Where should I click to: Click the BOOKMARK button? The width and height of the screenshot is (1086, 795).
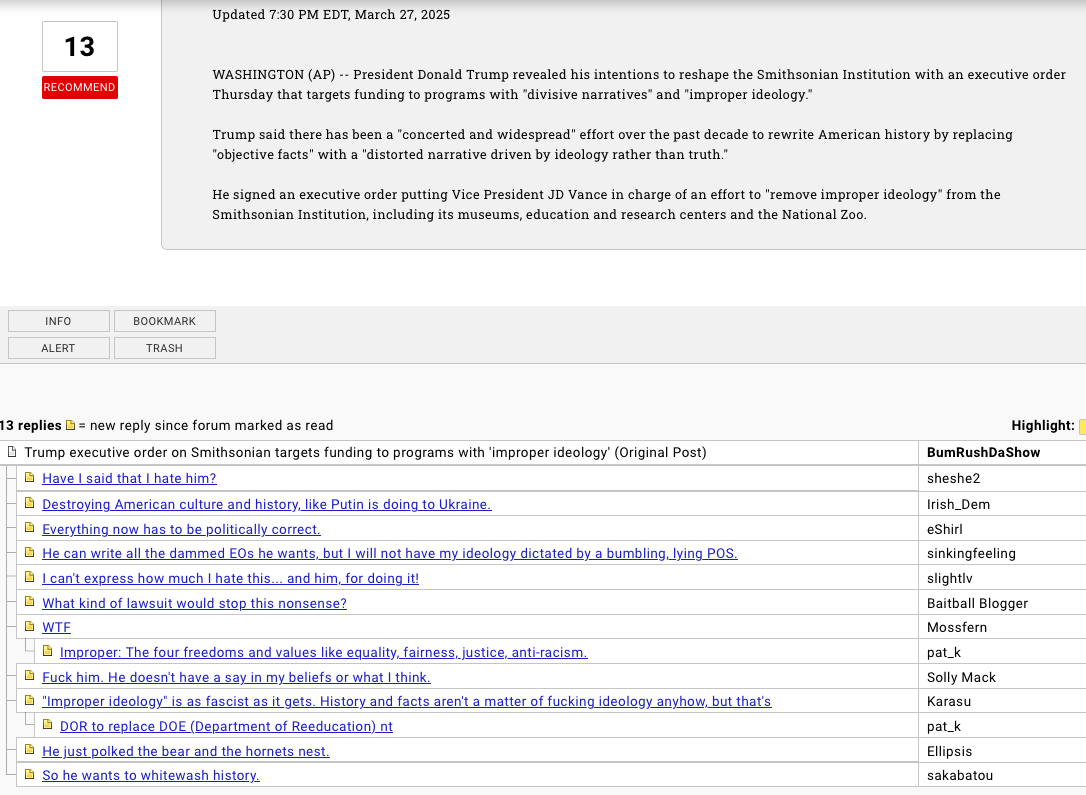click(165, 321)
